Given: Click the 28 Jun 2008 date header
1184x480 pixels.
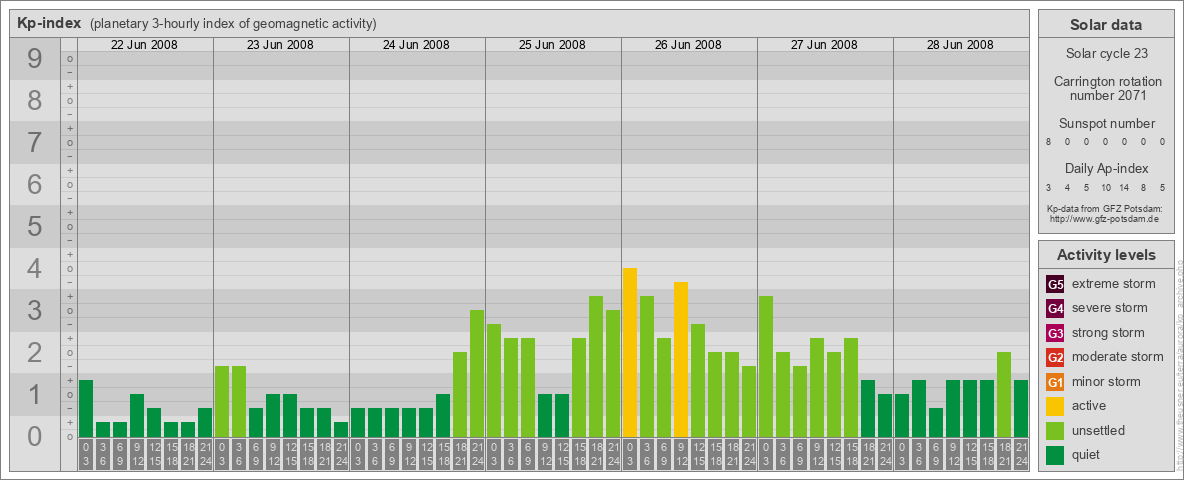Looking at the screenshot, I should tap(960, 45).
